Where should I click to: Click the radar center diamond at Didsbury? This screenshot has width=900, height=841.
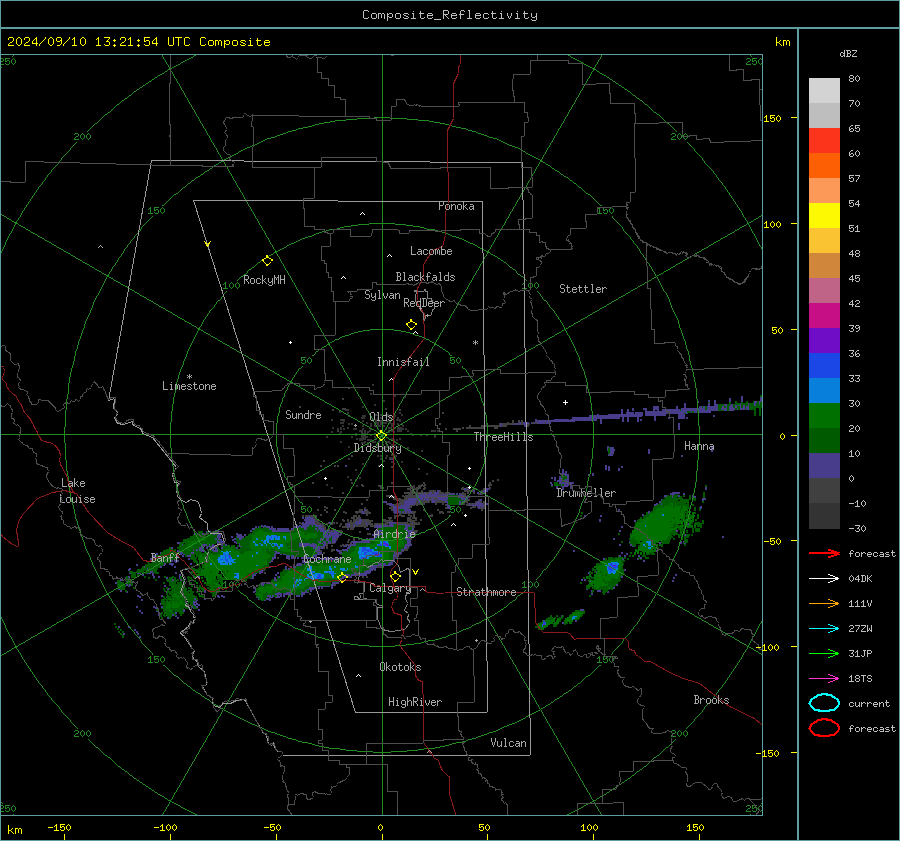[381, 436]
